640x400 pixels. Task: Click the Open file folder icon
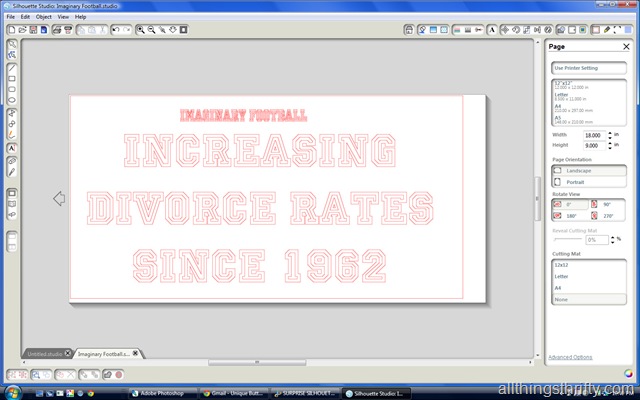pos(22,31)
